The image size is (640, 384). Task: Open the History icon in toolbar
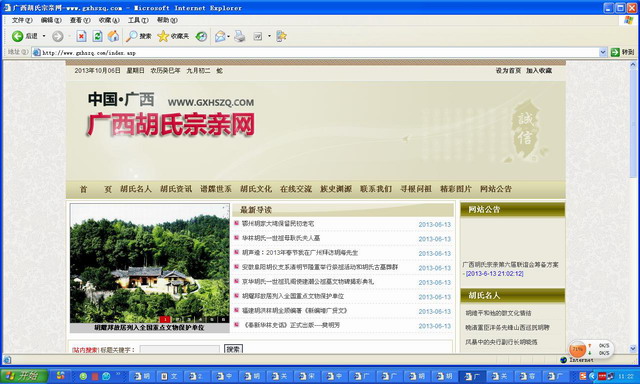tap(201, 36)
